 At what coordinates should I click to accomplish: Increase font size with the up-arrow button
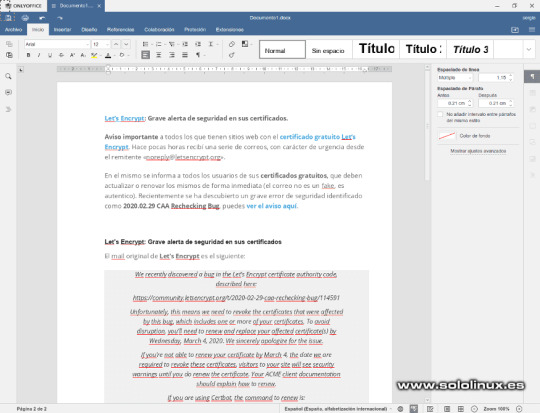[x=116, y=44]
